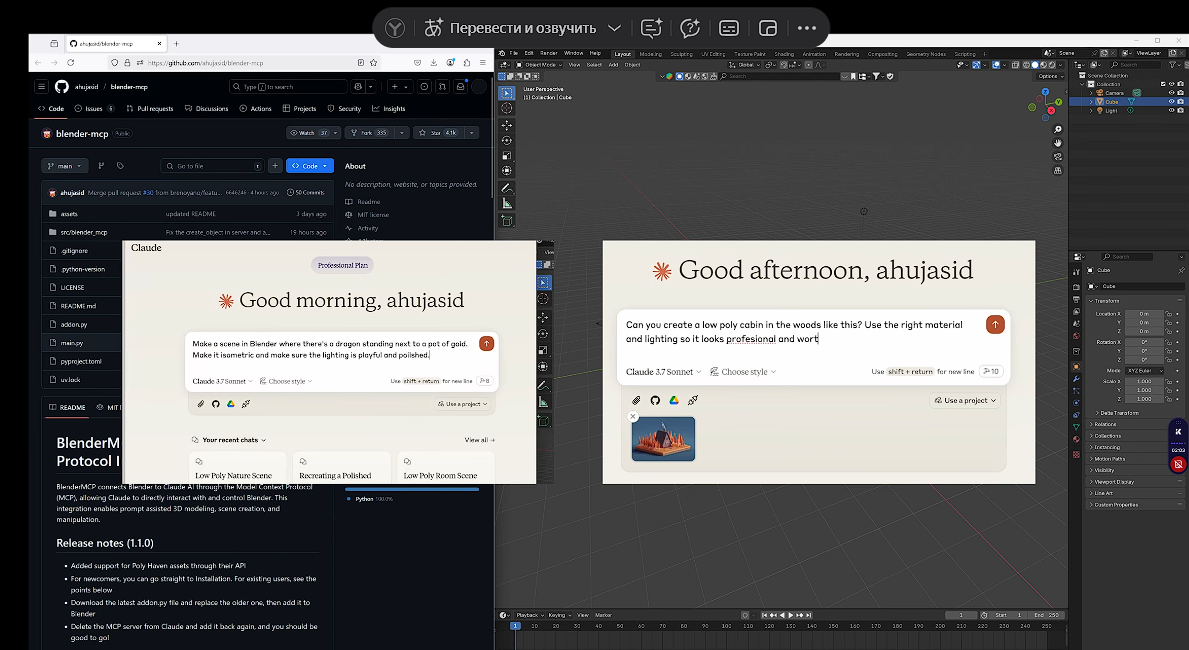This screenshot has height=650, width=1189.
Task: Click the viewport zoom magnifier icon
Action: point(1058,130)
